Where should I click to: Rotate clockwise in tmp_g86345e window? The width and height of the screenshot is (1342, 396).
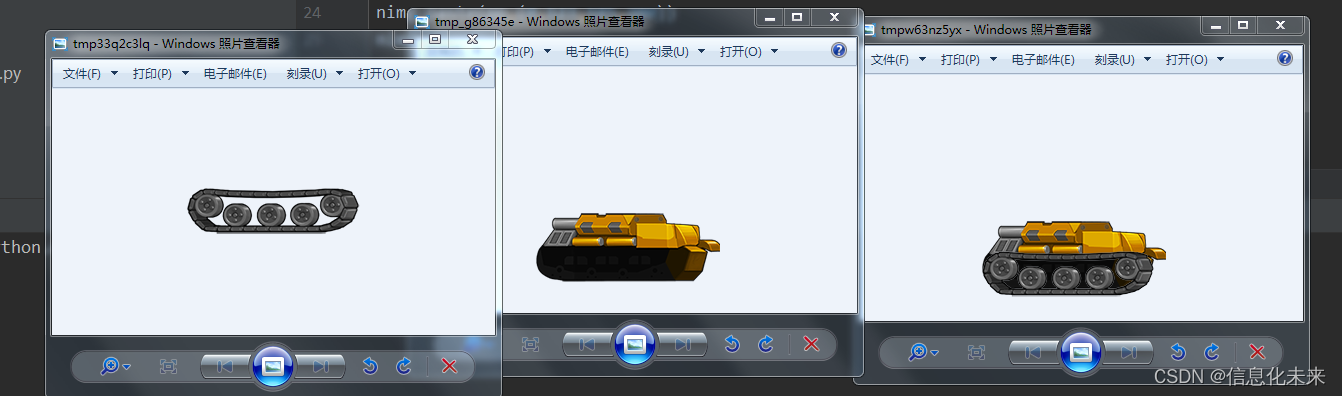tap(766, 345)
